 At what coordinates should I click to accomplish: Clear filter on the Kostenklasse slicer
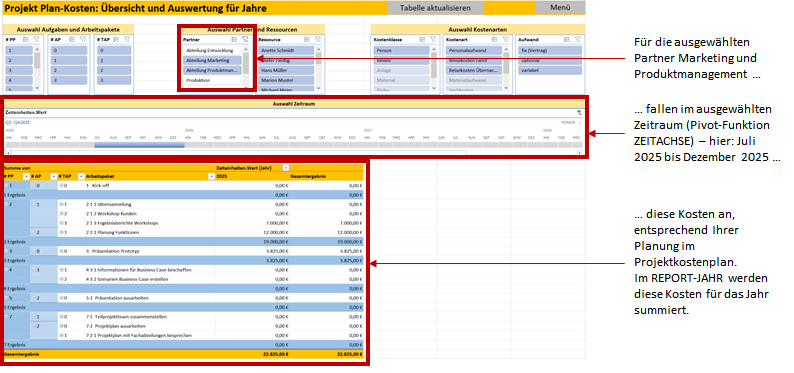[433, 39]
